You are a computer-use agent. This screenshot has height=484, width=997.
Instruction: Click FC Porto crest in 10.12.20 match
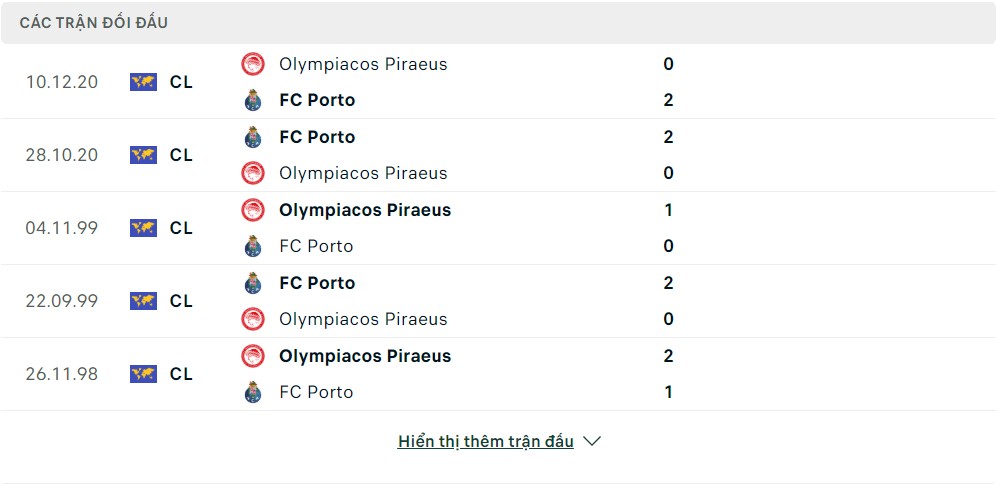pos(253,100)
